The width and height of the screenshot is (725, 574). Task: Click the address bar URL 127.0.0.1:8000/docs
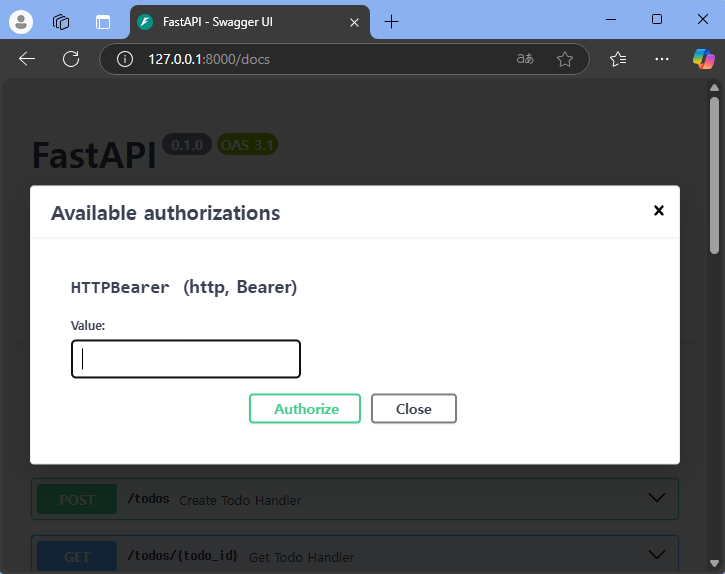click(x=209, y=59)
